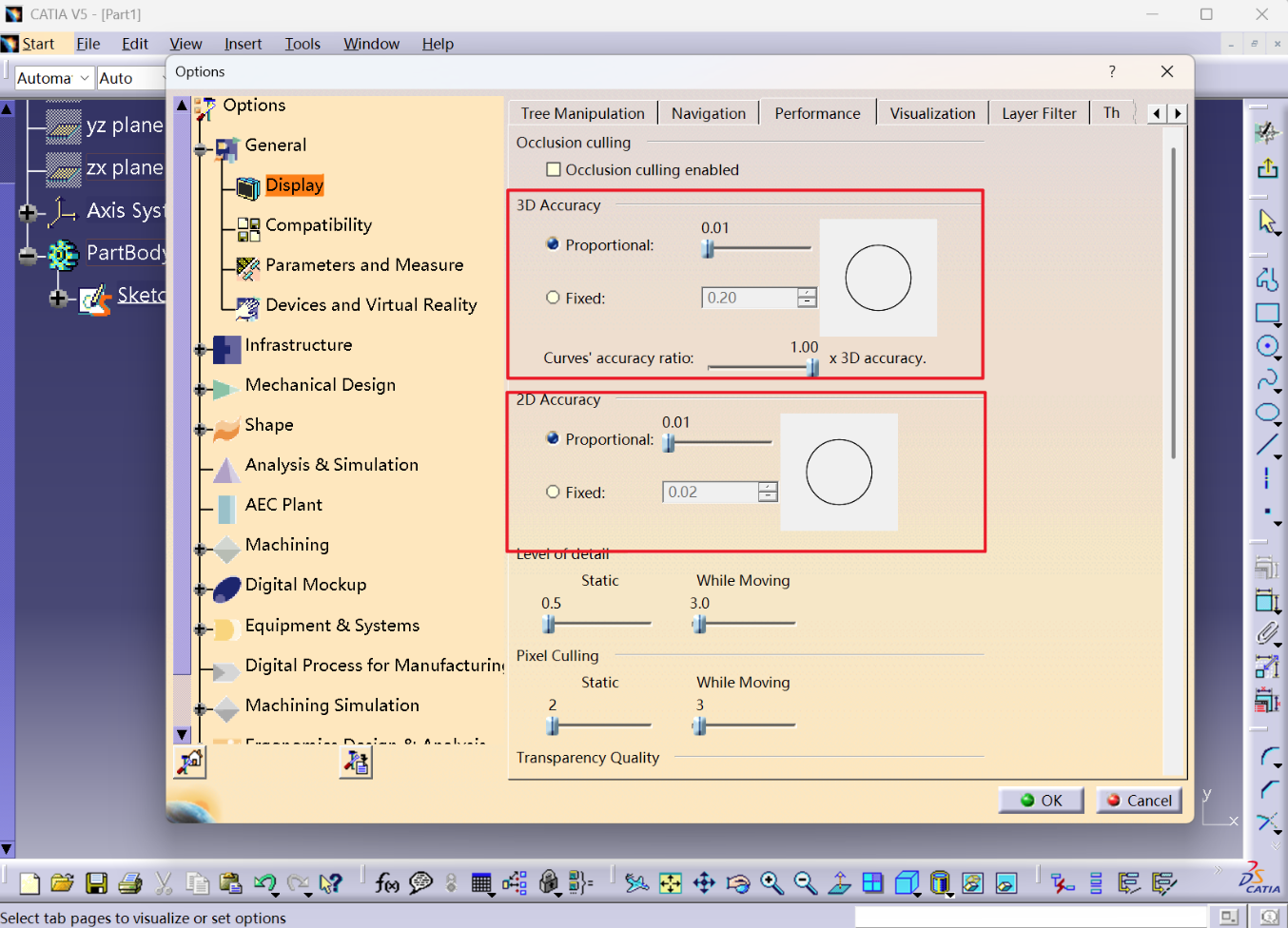Viewport: 1288px width, 928px height.
Task: Collapse the General options node
Action: click(201, 149)
